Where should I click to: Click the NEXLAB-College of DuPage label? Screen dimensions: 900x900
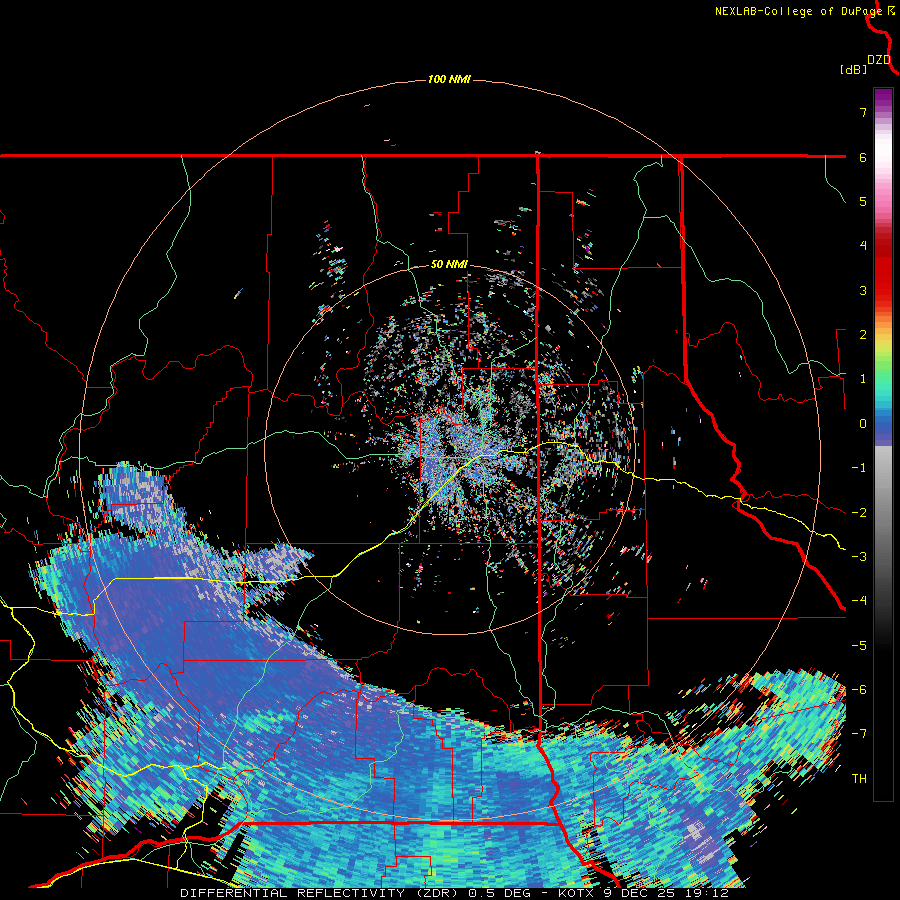pyautogui.click(x=798, y=11)
